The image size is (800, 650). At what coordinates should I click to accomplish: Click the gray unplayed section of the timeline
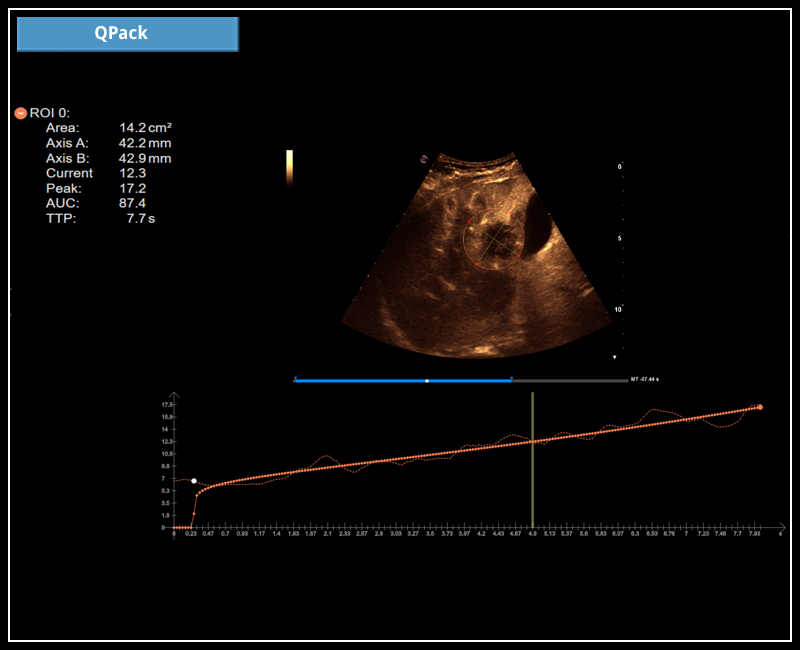pyautogui.click(x=570, y=381)
